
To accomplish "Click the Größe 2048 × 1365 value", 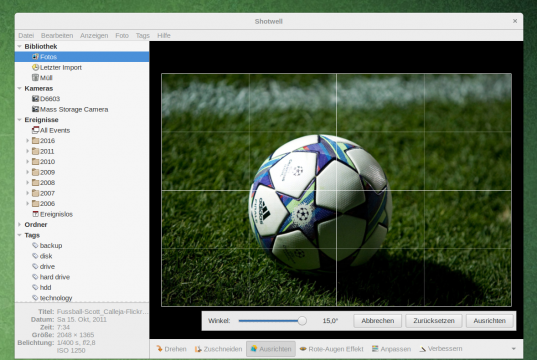I will tap(75, 335).
